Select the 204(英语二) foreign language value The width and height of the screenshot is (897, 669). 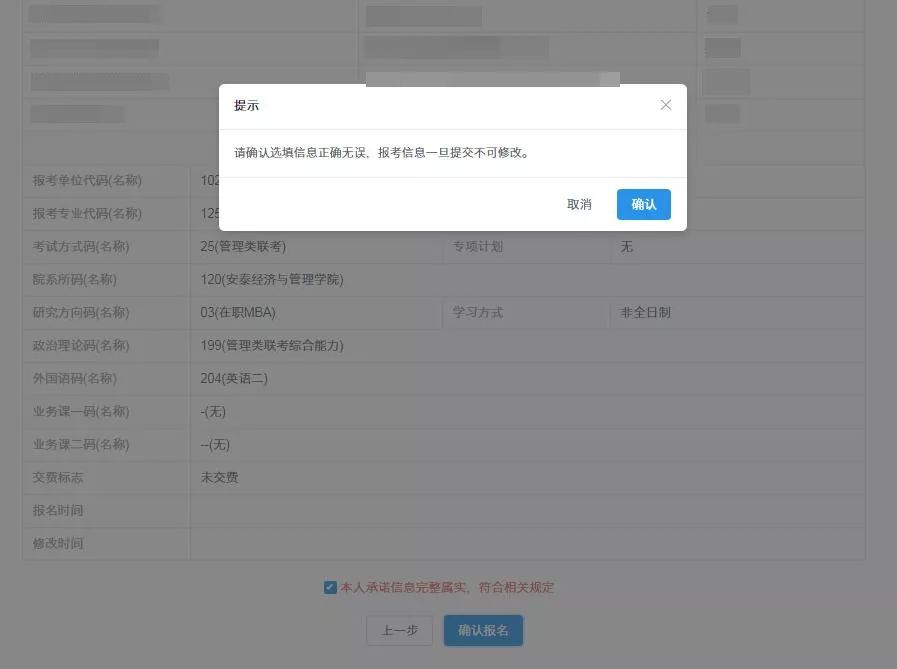(x=234, y=379)
